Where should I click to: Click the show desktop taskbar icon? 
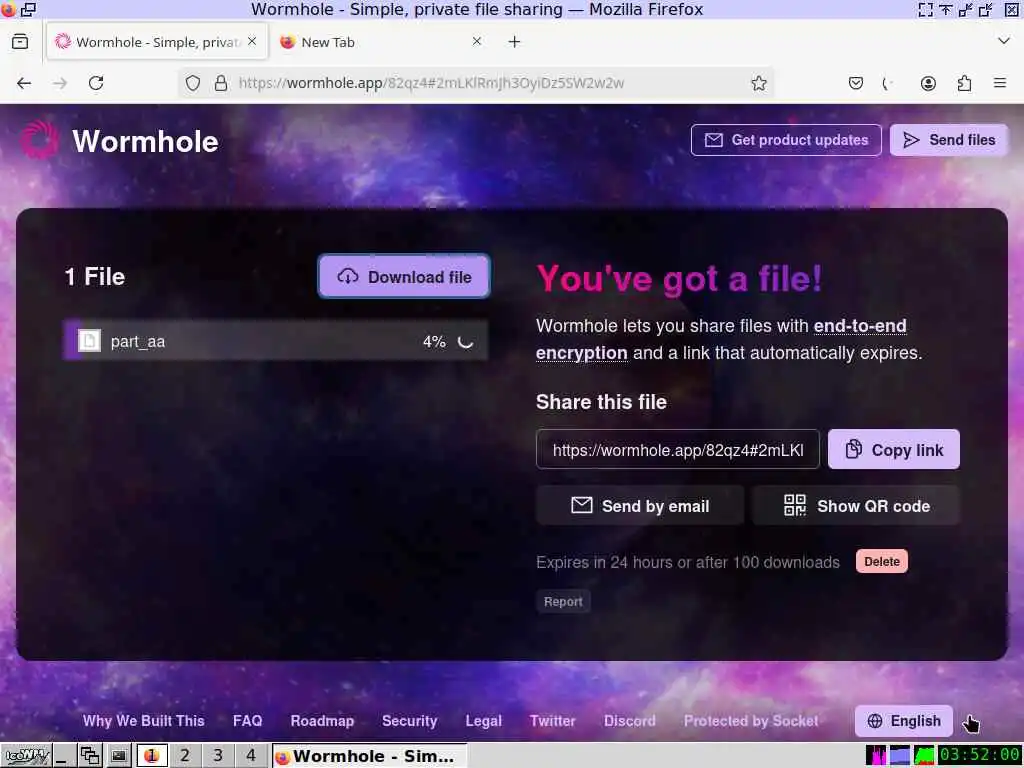click(63, 756)
